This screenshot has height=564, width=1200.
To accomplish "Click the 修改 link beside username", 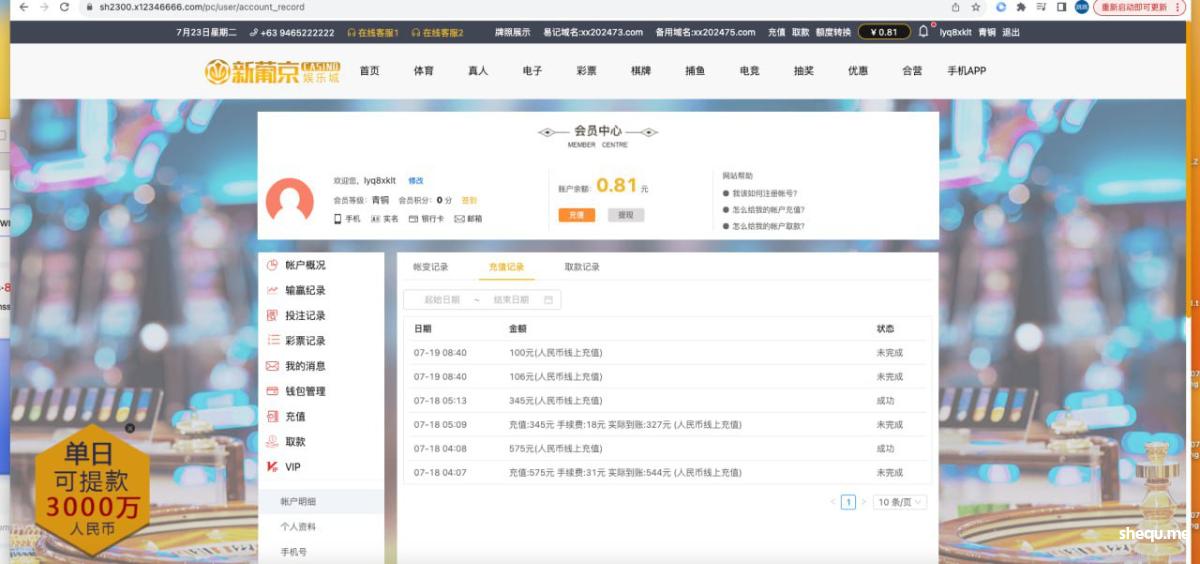I will tap(416, 181).
